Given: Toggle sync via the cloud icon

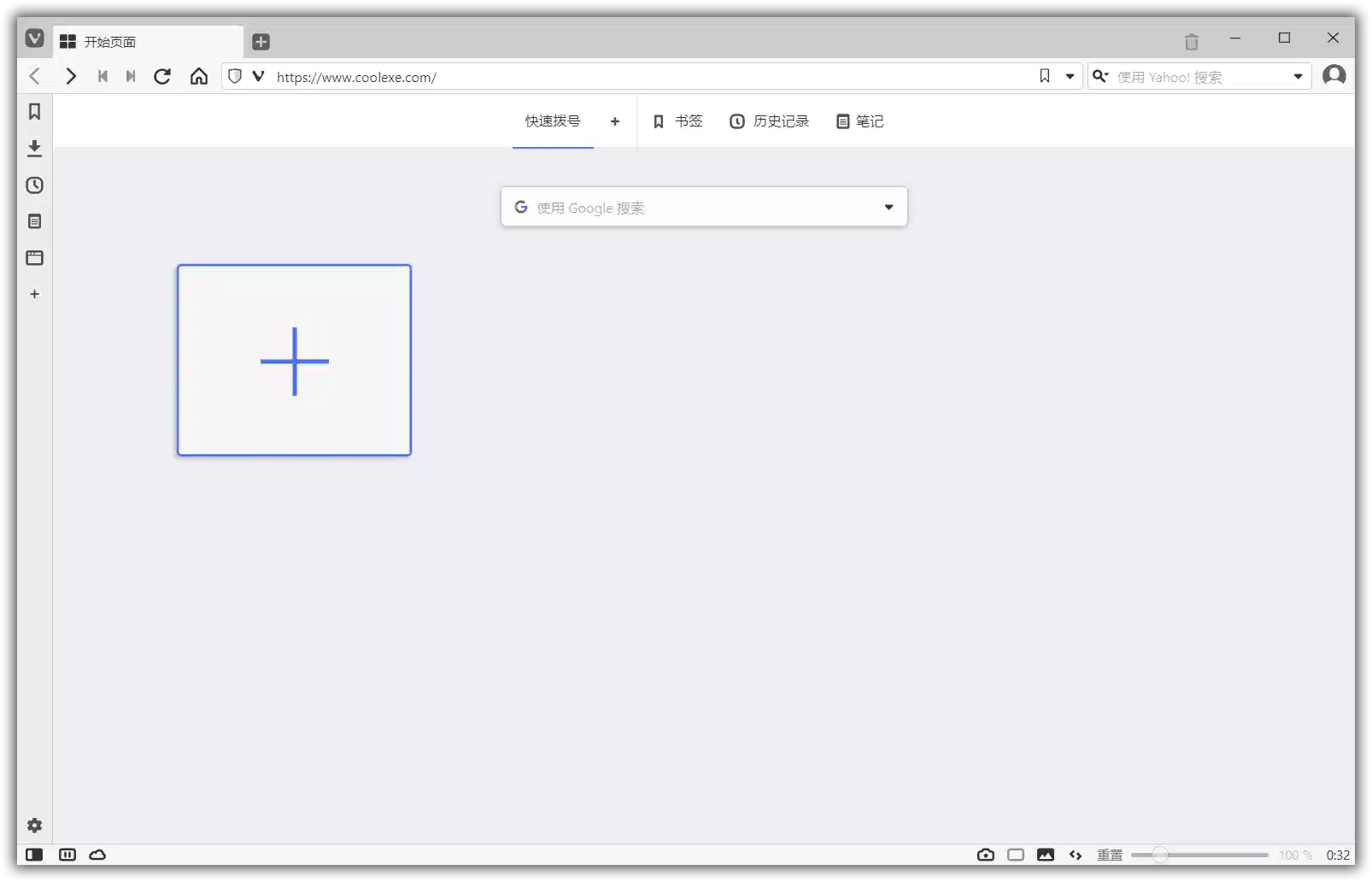Looking at the screenshot, I should click(x=97, y=855).
